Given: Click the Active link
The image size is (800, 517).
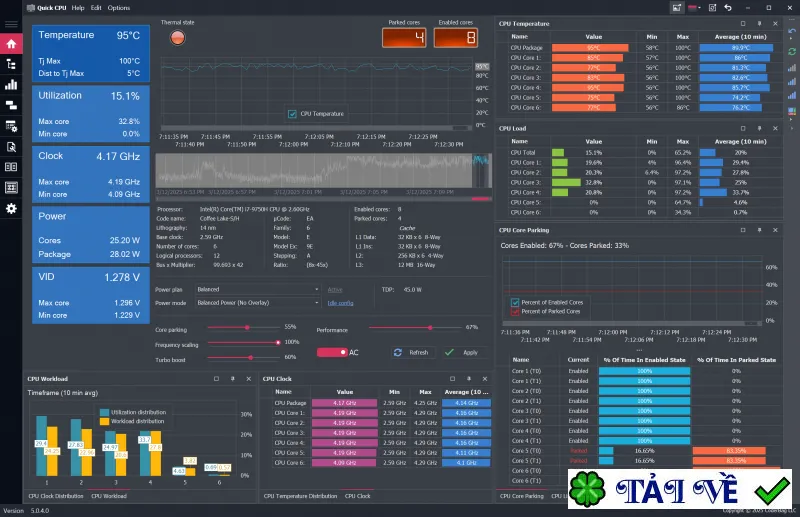Looking at the screenshot, I should pyautogui.click(x=335, y=290).
